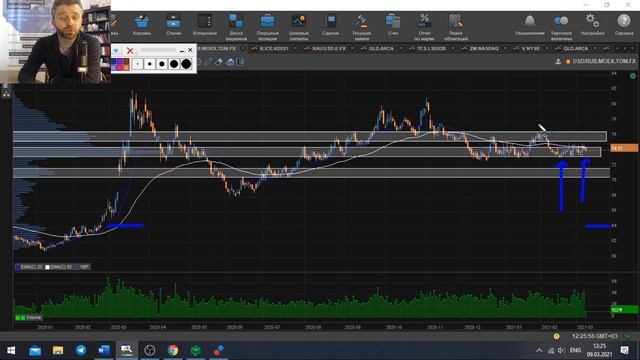Switch to the first GLD.ARCA chart tab
Viewport: 640px width, 360px height.
(x=381, y=49)
